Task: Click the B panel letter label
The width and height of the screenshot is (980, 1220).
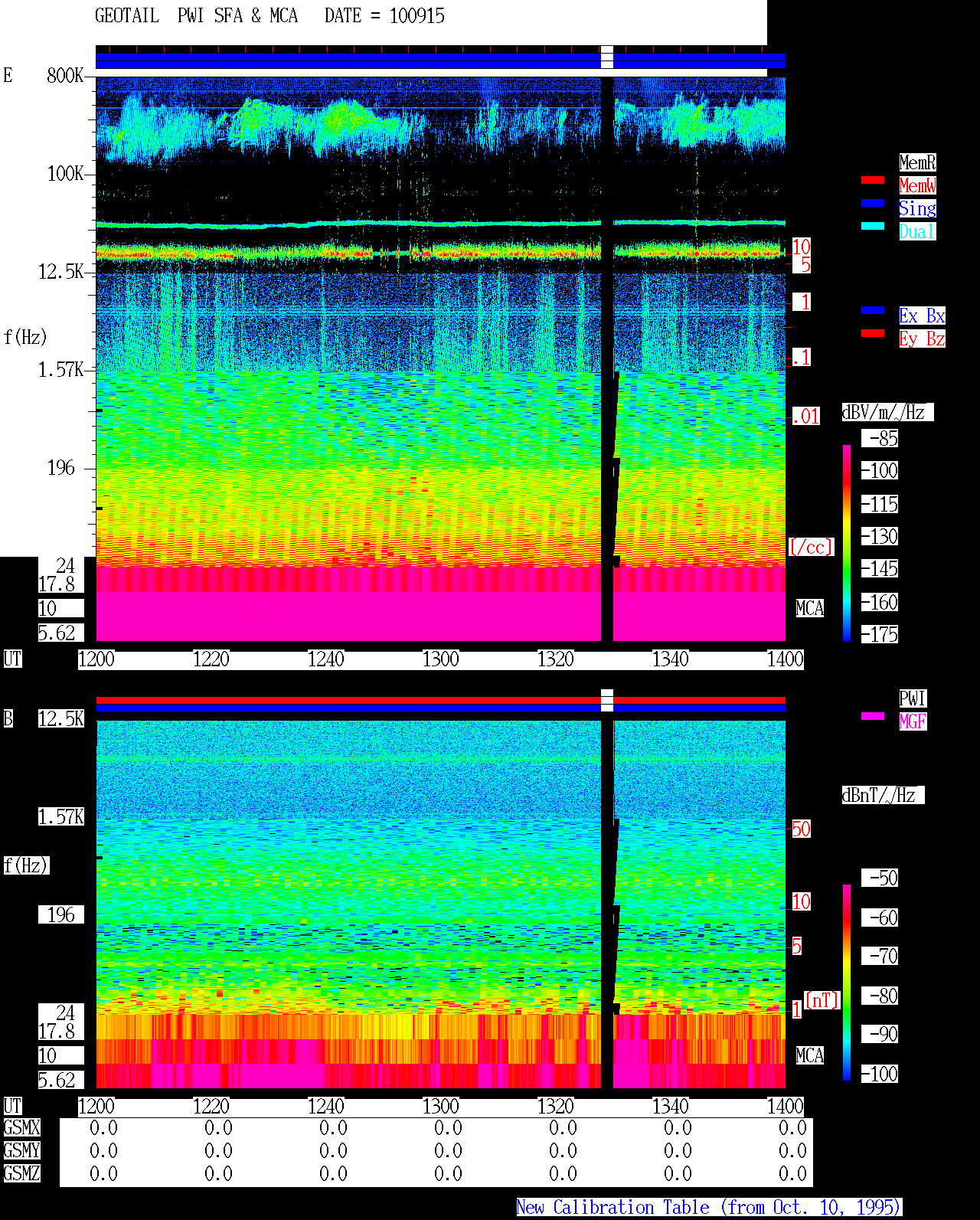Action: point(8,718)
